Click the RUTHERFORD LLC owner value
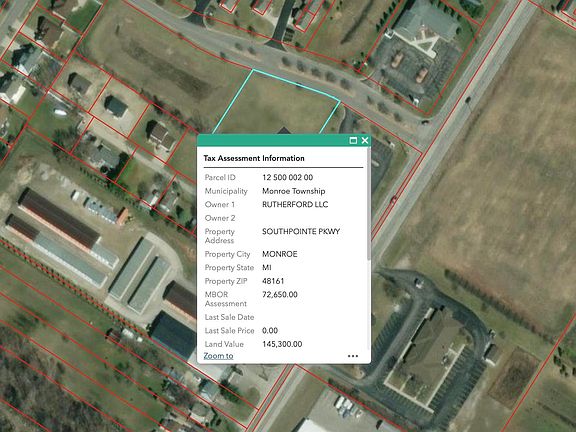Viewport: 576px width, 432px height. (x=295, y=205)
